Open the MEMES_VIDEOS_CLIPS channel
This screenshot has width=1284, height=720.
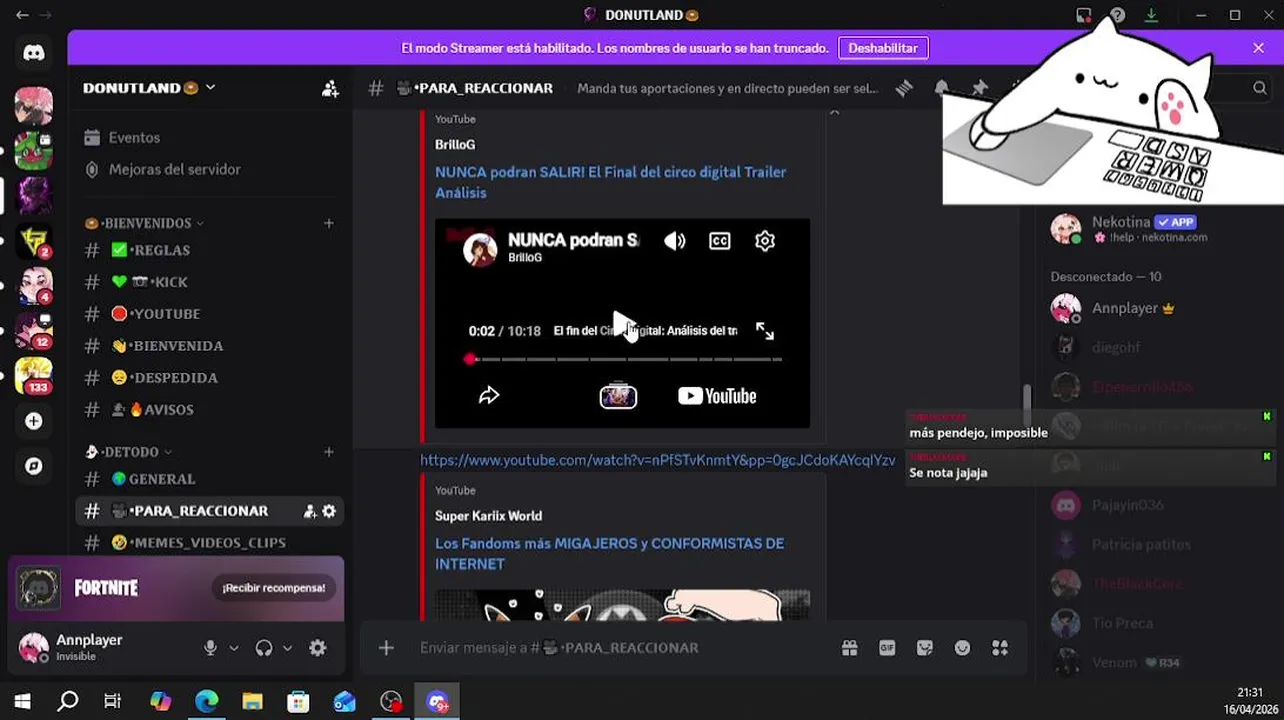[210, 543]
